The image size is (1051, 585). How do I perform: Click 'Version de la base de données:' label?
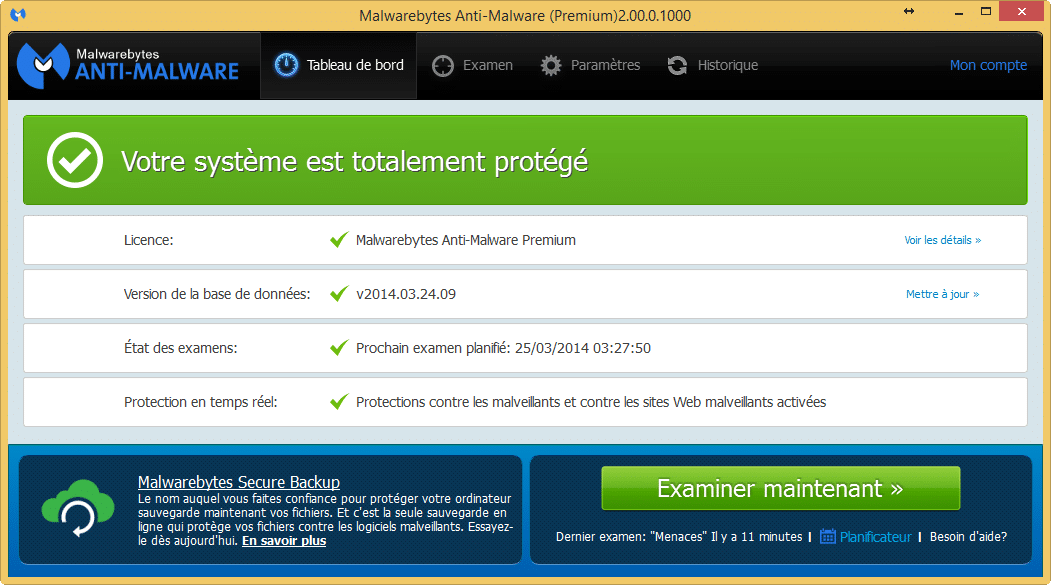coord(217,294)
